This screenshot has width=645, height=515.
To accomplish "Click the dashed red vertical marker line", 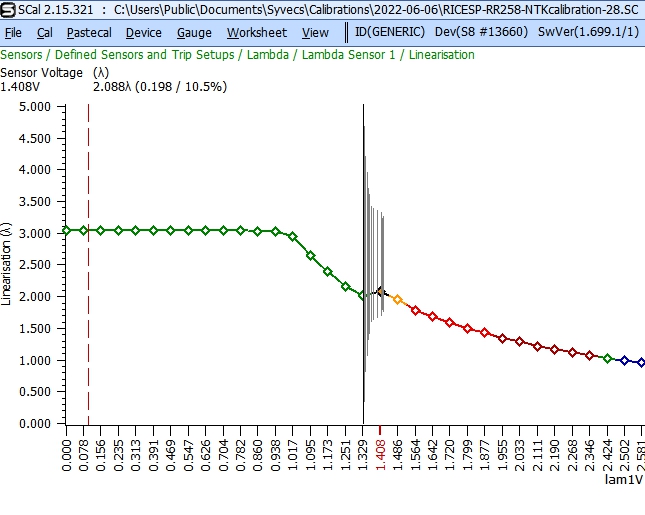I will [x=88, y=264].
